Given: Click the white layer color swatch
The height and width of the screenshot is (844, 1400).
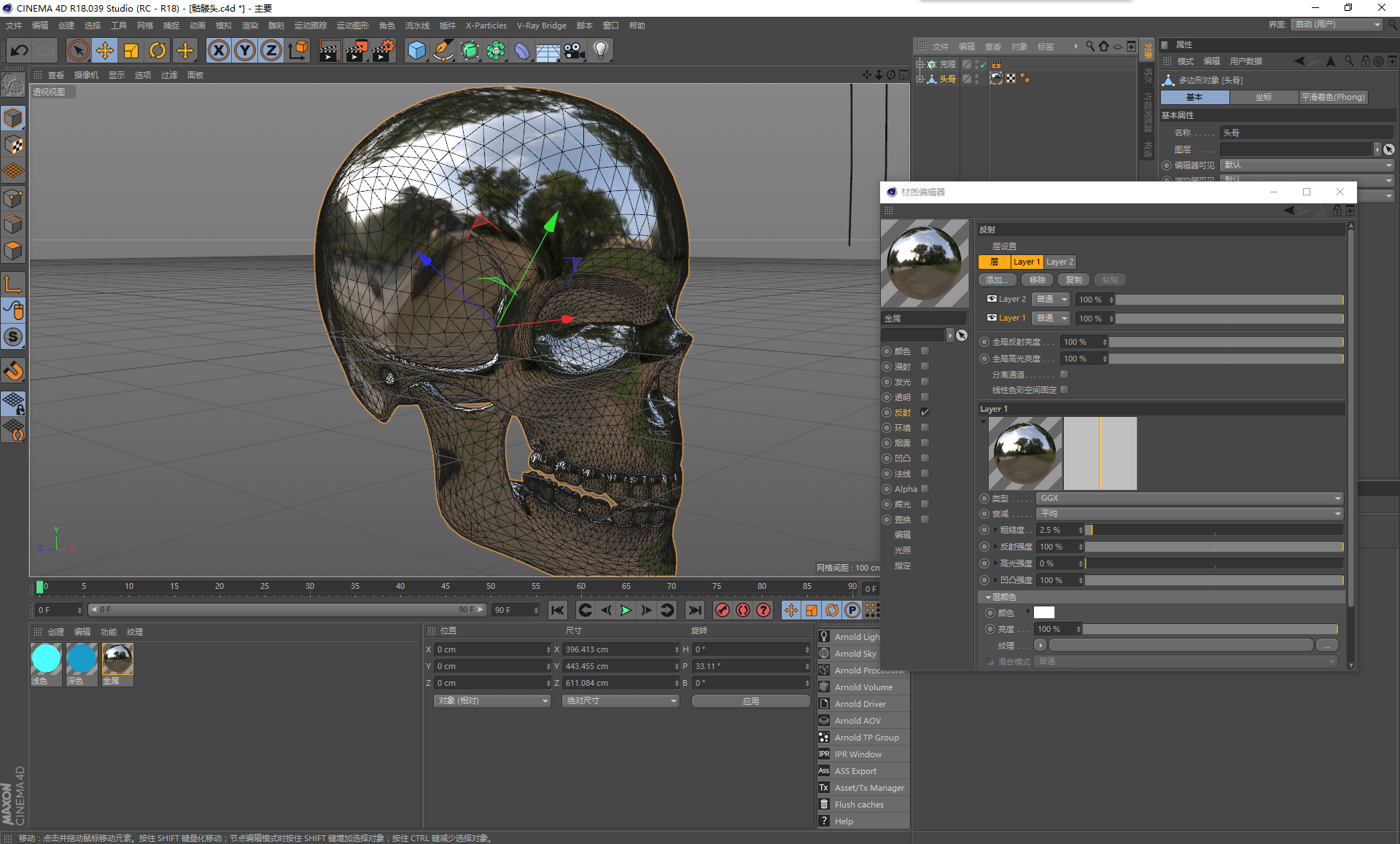Looking at the screenshot, I should coord(1043,612).
